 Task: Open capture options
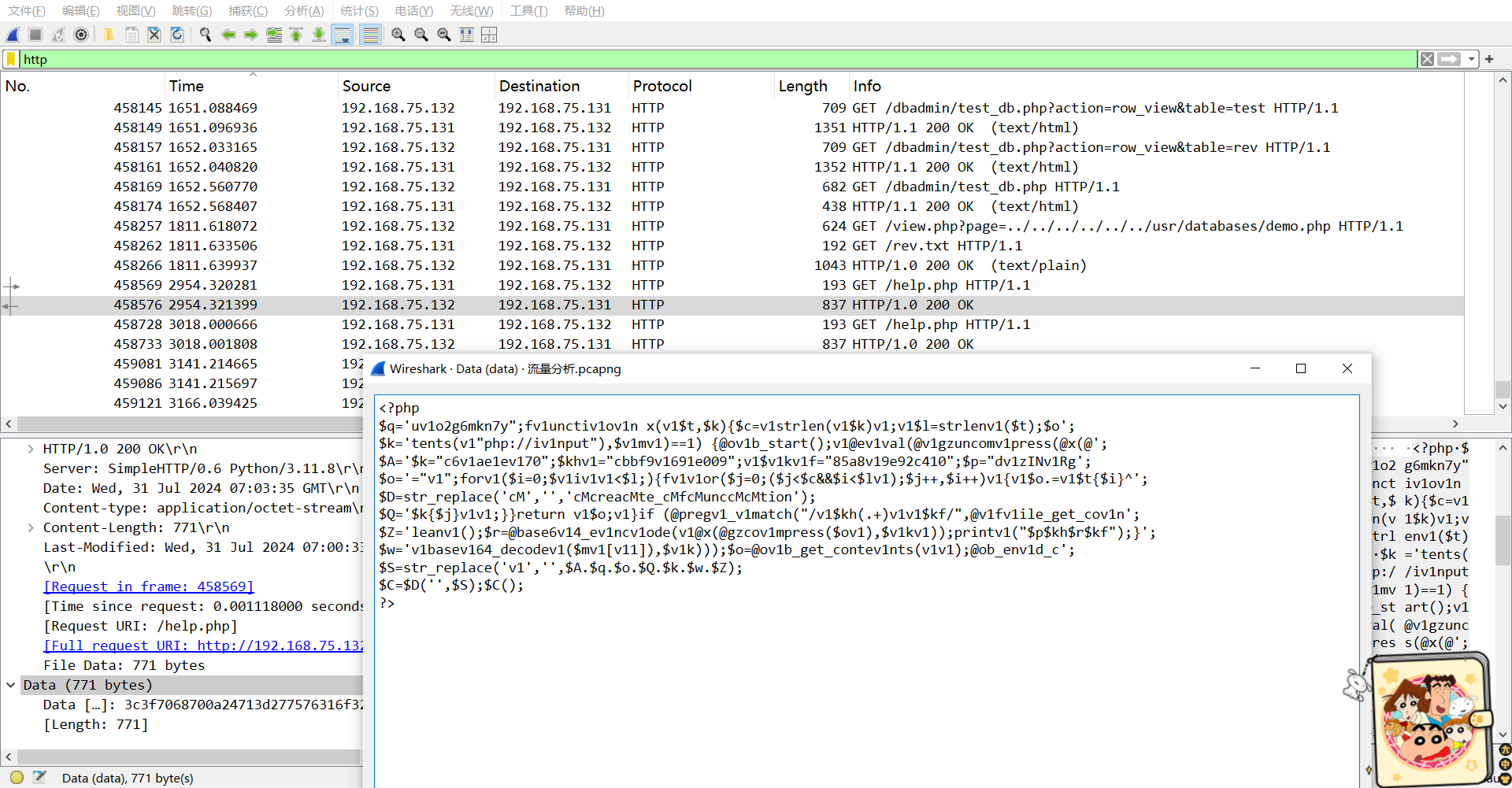coord(81,35)
